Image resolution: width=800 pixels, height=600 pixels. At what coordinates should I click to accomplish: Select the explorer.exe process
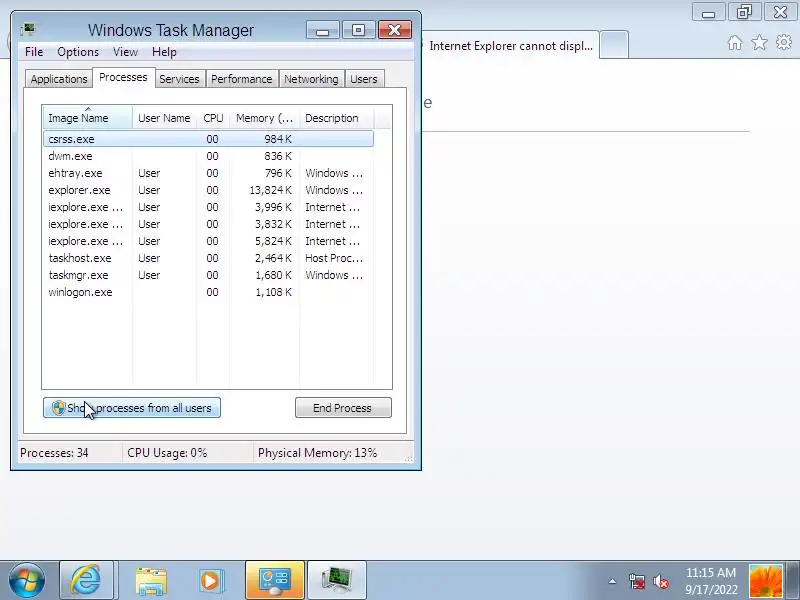208,190
